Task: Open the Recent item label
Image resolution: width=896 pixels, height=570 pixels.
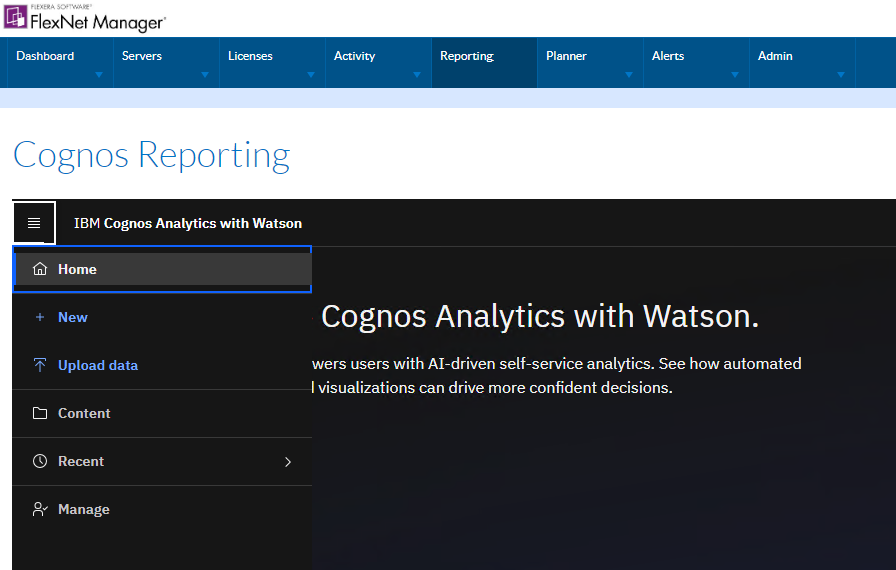Action: click(x=81, y=461)
